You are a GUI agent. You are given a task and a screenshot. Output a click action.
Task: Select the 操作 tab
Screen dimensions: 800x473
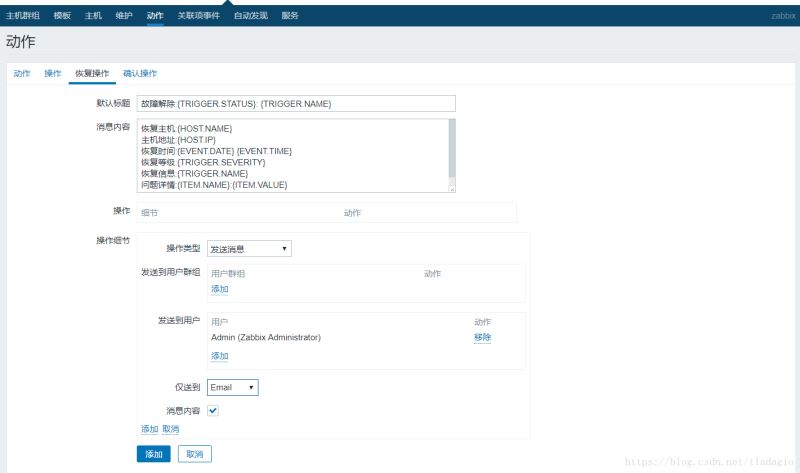coord(53,73)
